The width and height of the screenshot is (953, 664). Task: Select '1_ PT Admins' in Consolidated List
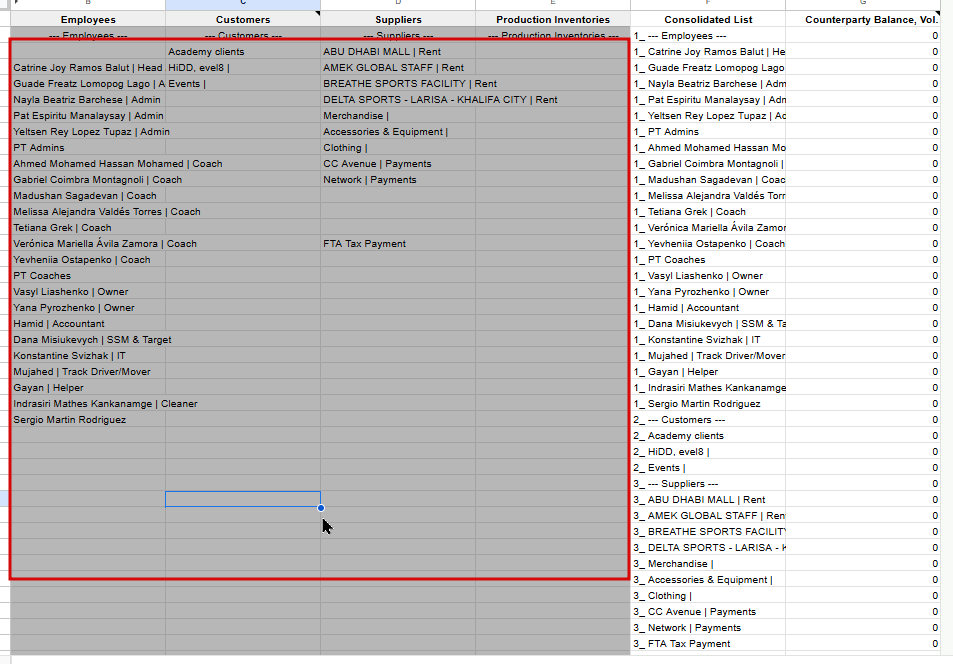tap(708, 131)
